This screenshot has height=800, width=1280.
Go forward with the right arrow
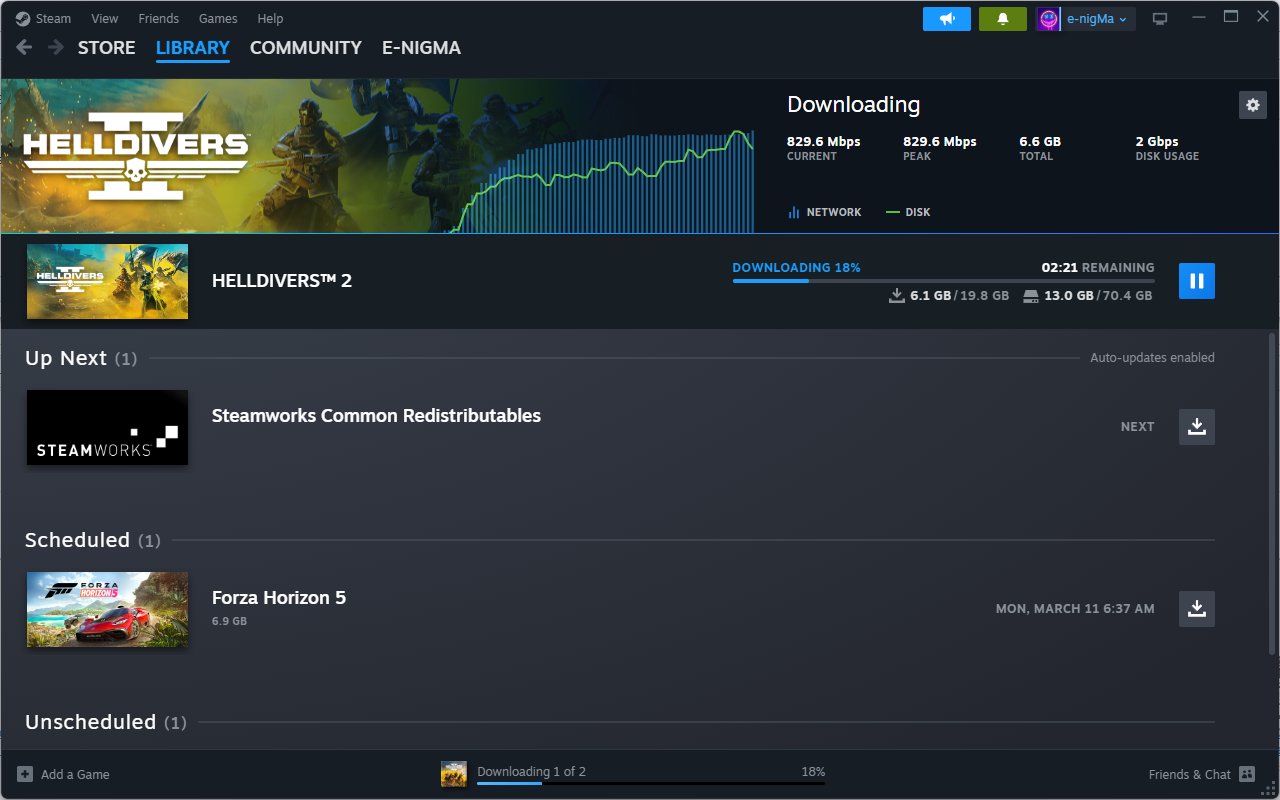(55, 47)
